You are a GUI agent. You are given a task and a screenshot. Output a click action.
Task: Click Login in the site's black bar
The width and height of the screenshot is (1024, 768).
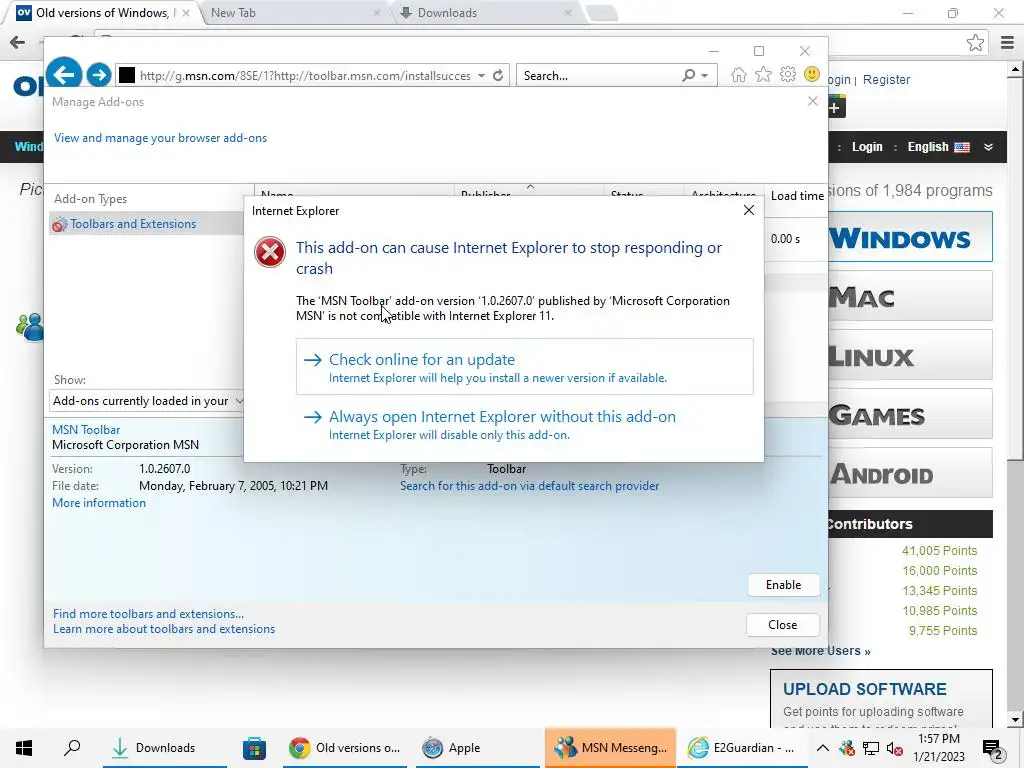point(867,147)
